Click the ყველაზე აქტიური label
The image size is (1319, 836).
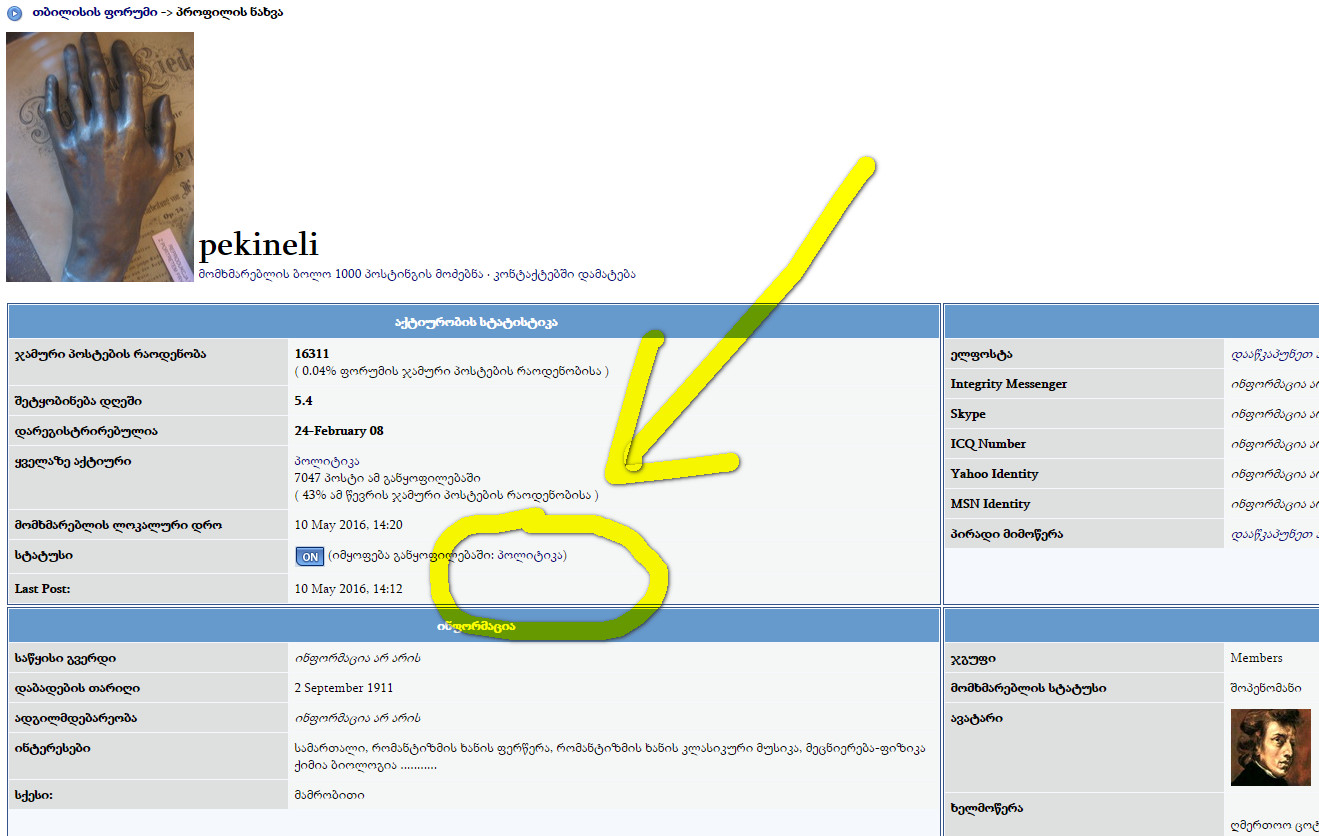[x=73, y=461]
